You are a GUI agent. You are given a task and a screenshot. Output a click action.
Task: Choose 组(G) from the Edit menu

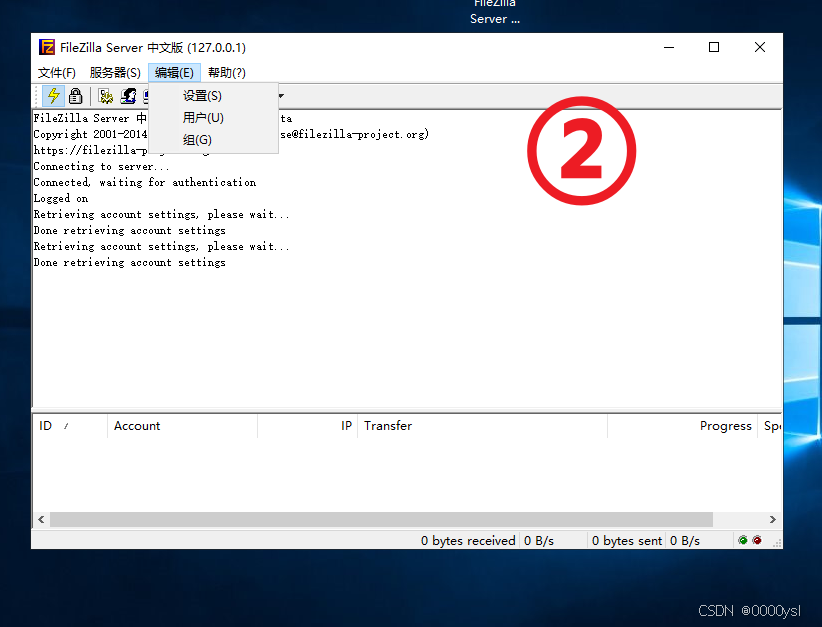213,140
